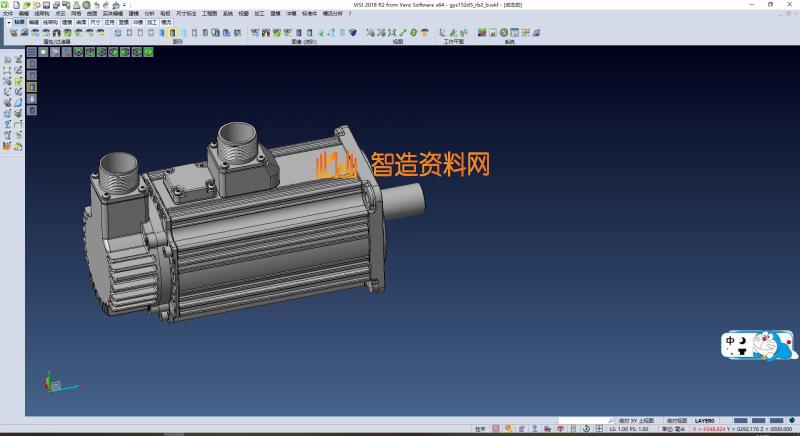Click the LAYER0 layer indicator
The height and width of the screenshot is (436, 800).
tap(705, 421)
